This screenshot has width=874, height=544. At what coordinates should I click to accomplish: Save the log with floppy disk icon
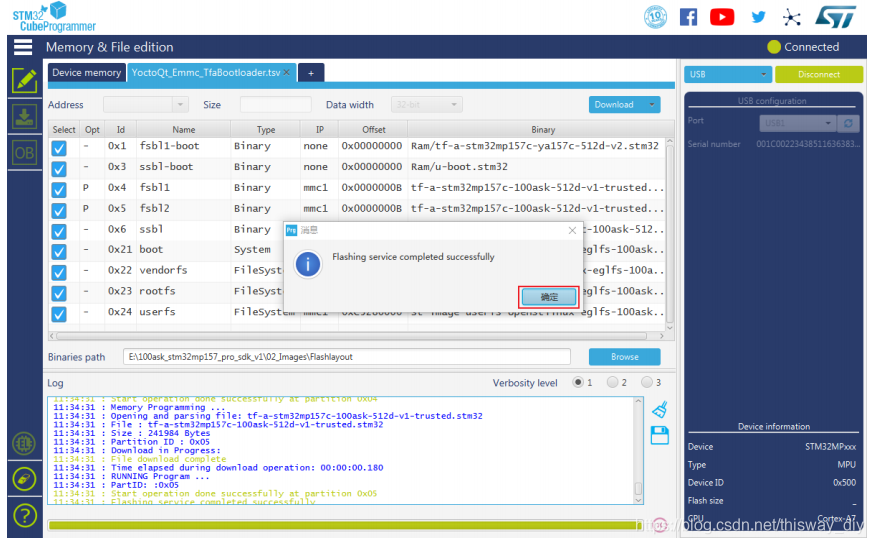(660, 436)
